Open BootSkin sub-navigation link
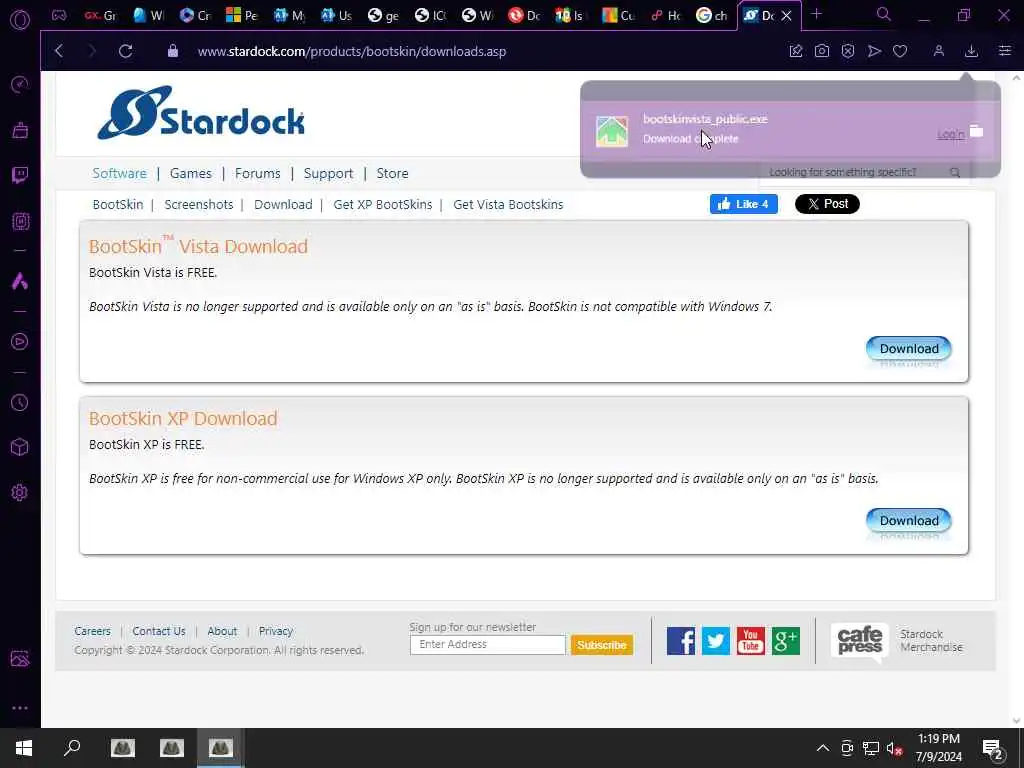The image size is (1024, 768). (118, 204)
